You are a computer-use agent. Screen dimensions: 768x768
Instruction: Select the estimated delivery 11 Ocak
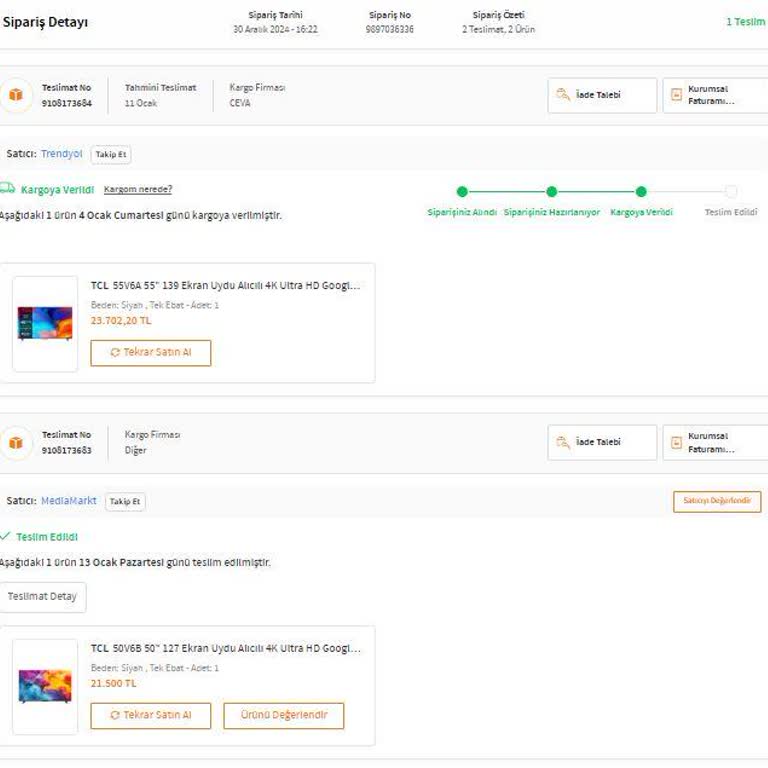[x=141, y=103]
